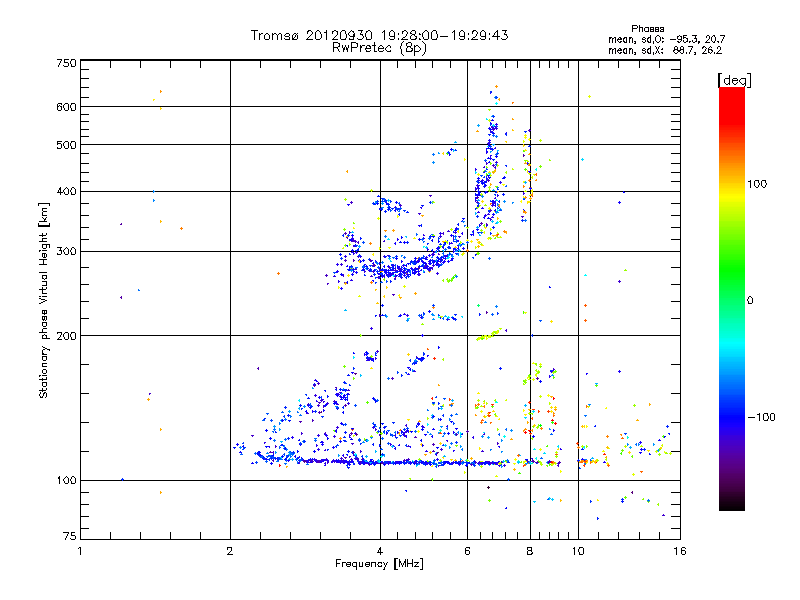Click the y-axis label '500'
Viewport: 800px width, 600px height.
click(66, 145)
